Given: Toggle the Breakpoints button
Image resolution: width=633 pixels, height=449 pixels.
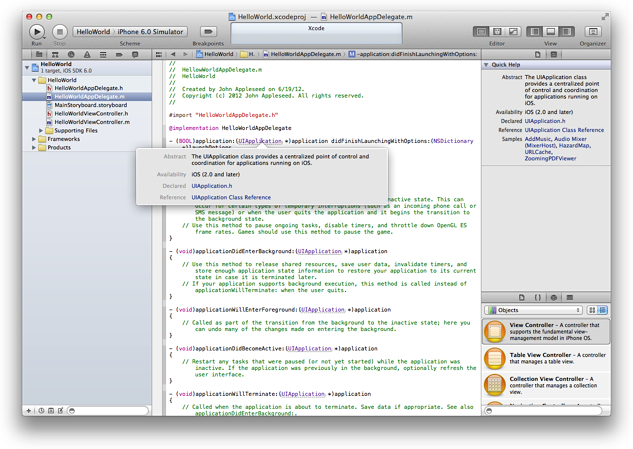Looking at the screenshot, I should pyautogui.click(x=208, y=32).
